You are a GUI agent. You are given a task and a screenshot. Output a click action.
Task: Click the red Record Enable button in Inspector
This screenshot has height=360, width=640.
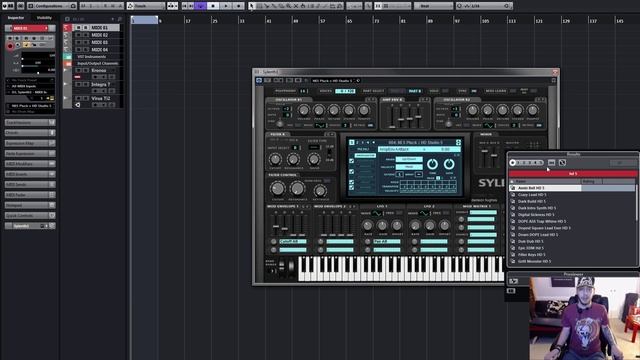click(x=10, y=46)
